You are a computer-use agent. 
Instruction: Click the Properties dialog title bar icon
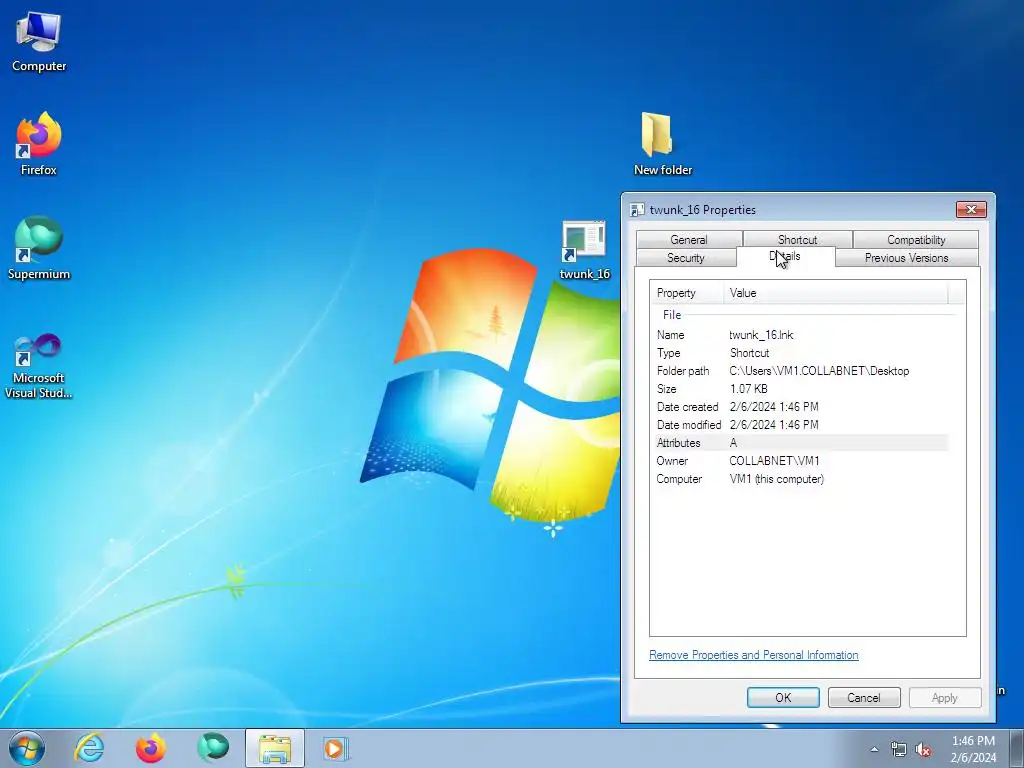coord(637,210)
